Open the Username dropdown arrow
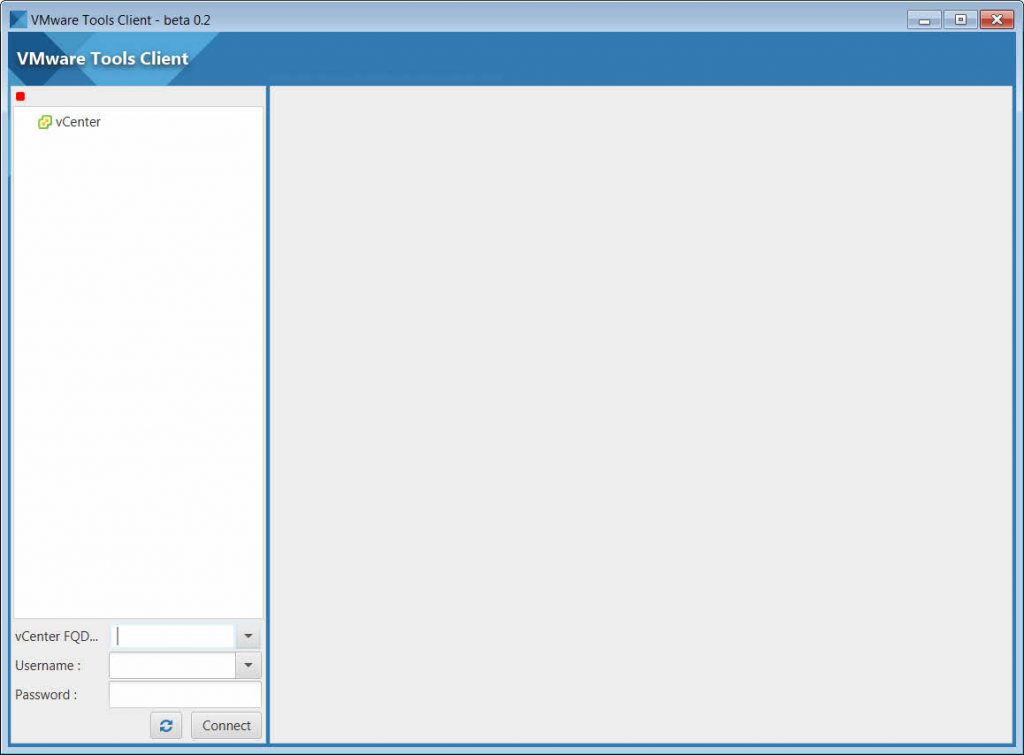1024x755 pixels. (x=248, y=666)
